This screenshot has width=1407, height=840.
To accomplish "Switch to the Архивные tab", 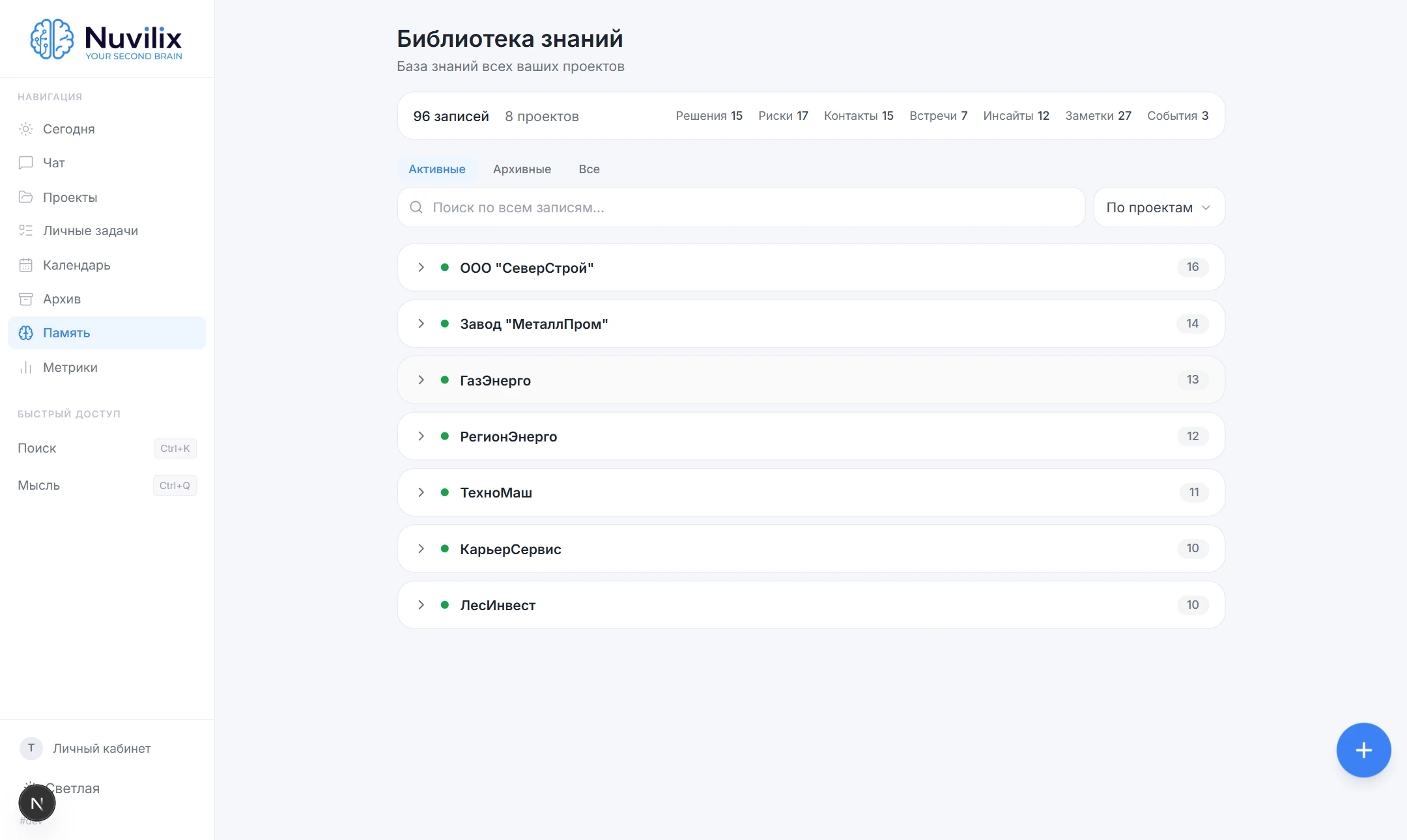I will point(522,169).
